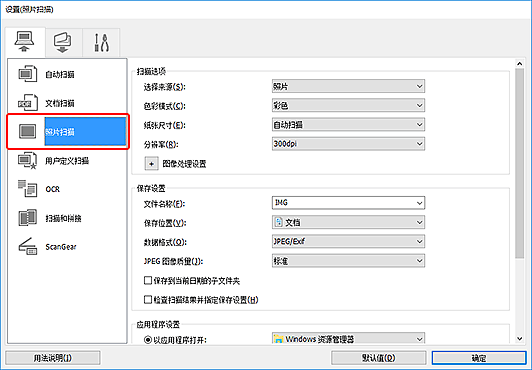
Task: Click the 用法说明 instructions button
Action: [x=53, y=358]
